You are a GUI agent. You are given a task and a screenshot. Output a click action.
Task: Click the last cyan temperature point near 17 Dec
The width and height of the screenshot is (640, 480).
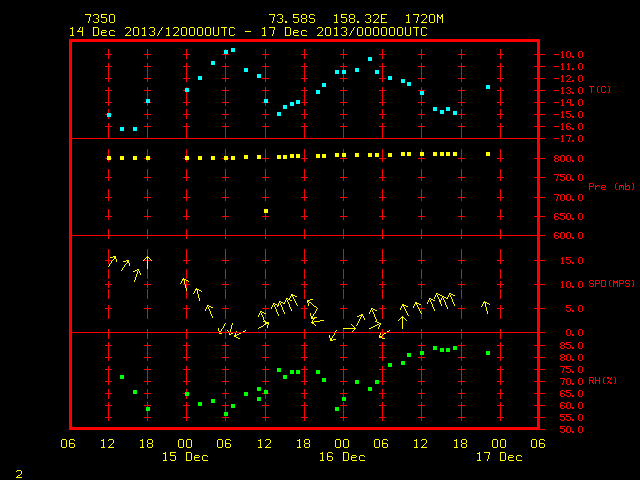click(488, 87)
